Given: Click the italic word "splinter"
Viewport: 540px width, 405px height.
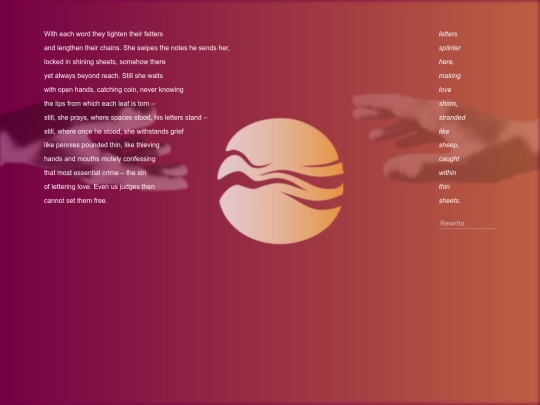Looking at the screenshot, I should [449, 48].
